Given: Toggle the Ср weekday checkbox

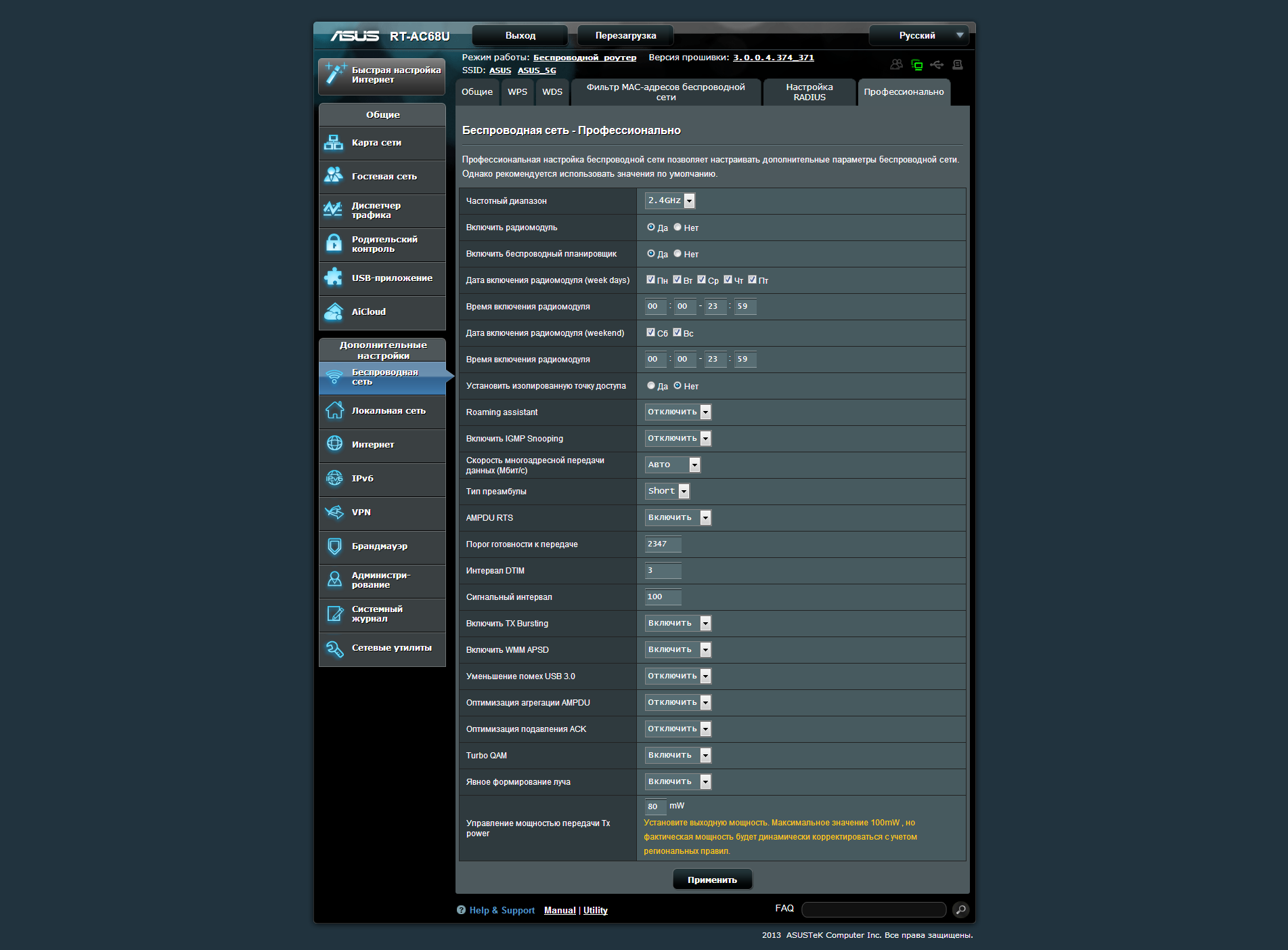Looking at the screenshot, I should click(701, 280).
